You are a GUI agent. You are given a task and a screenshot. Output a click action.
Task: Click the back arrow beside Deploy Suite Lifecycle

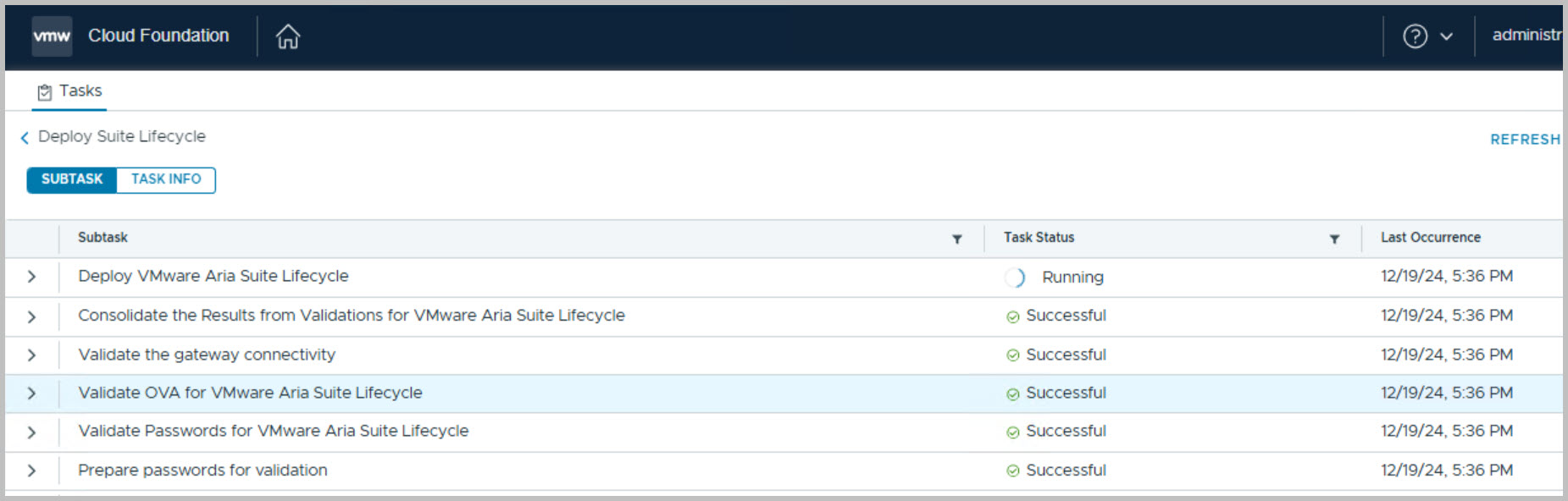[x=25, y=137]
